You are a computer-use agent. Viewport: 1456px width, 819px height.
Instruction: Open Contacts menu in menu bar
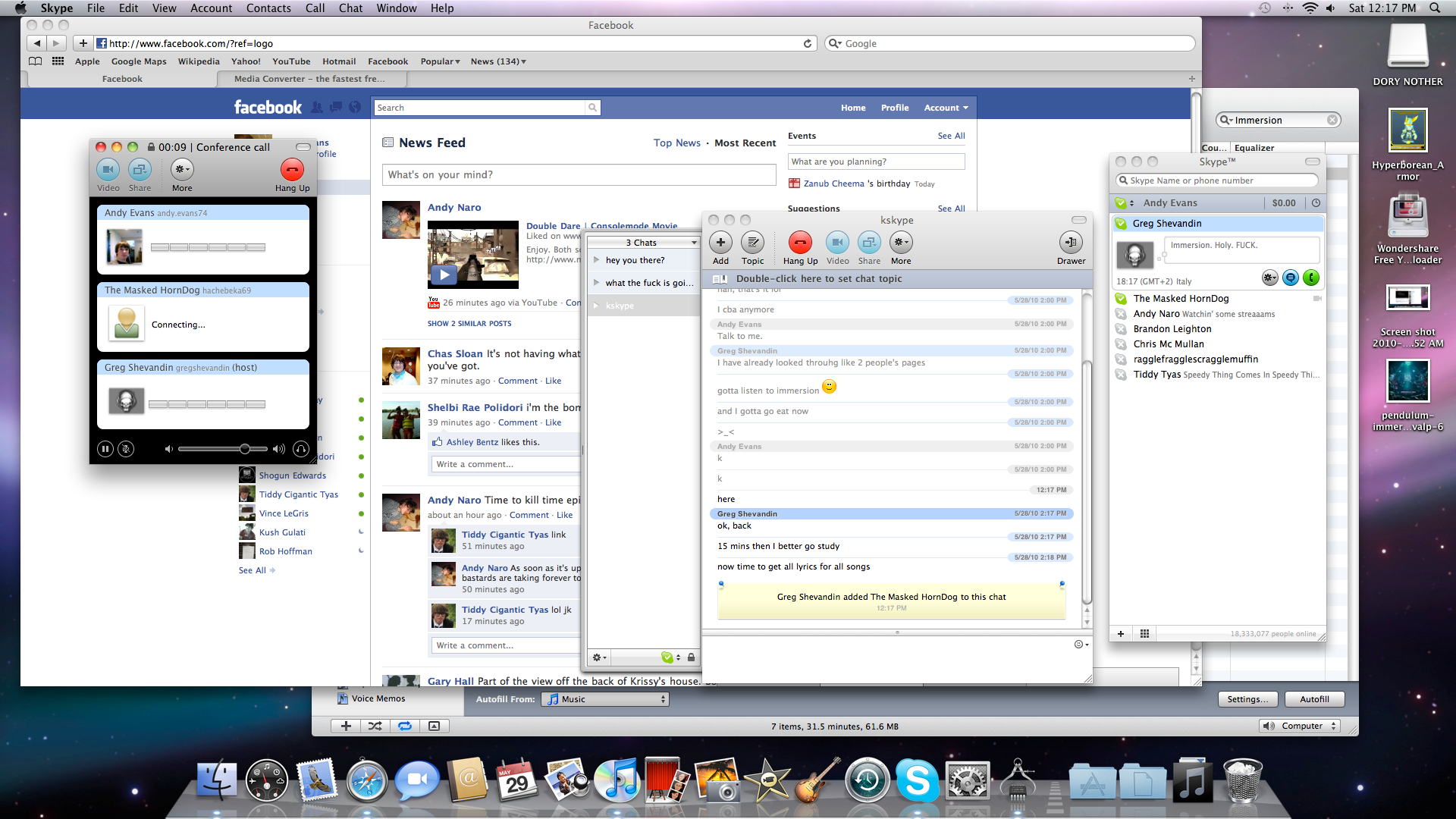[268, 8]
